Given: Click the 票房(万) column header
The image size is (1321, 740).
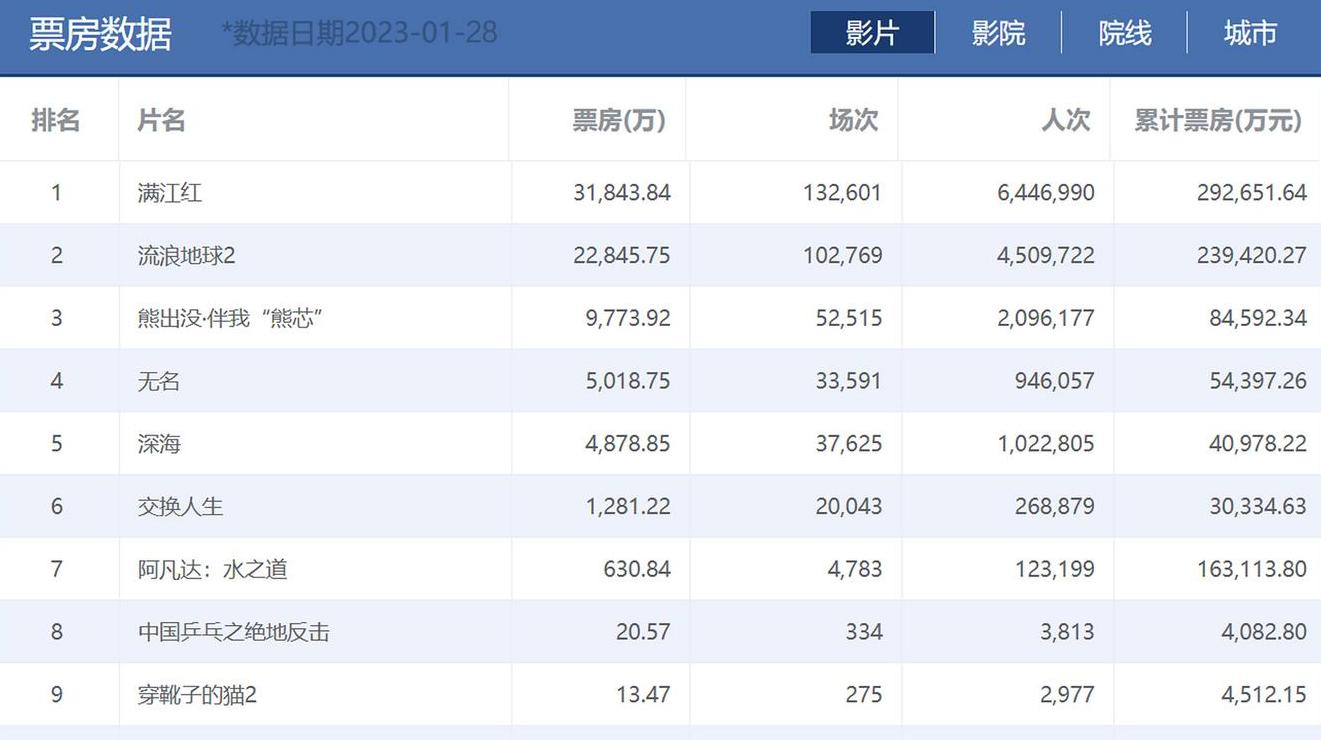Looking at the screenshot, I should [x=618, y=121].
